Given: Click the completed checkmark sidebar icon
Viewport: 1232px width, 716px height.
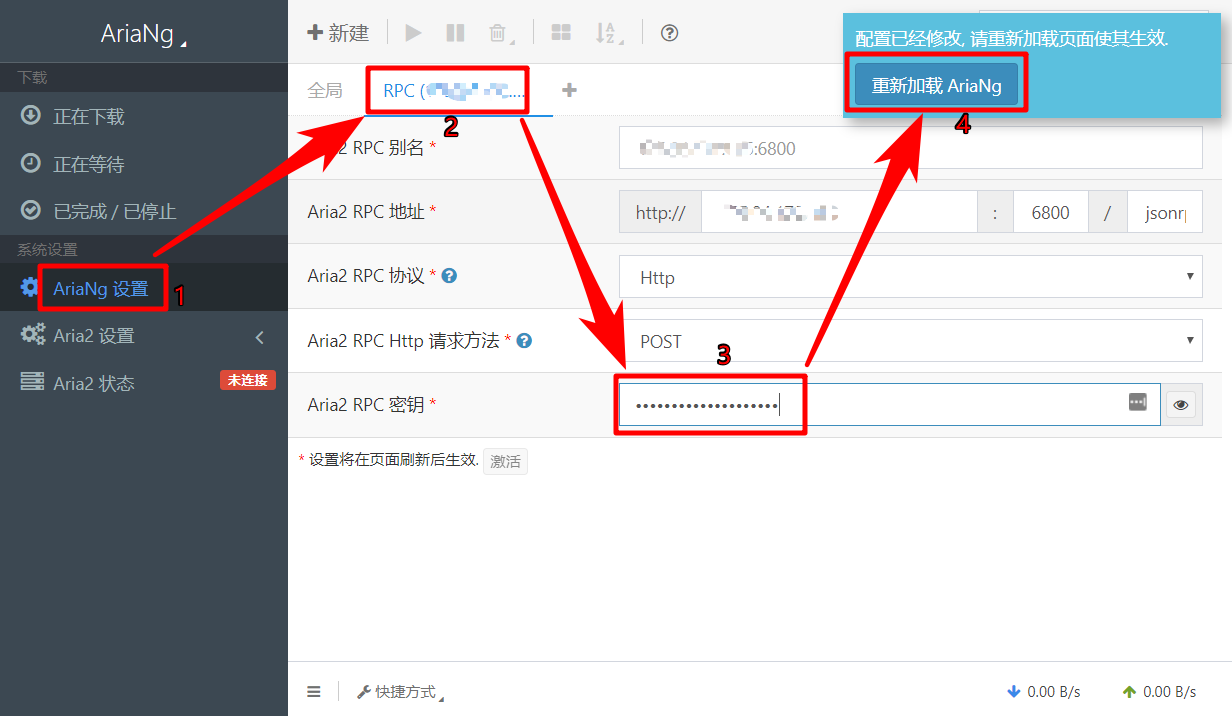Looking at the screenshot, I should [30, 210].
